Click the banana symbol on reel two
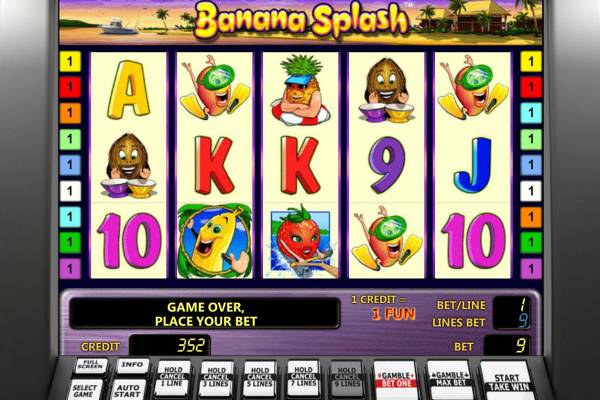 click(214, 241)
